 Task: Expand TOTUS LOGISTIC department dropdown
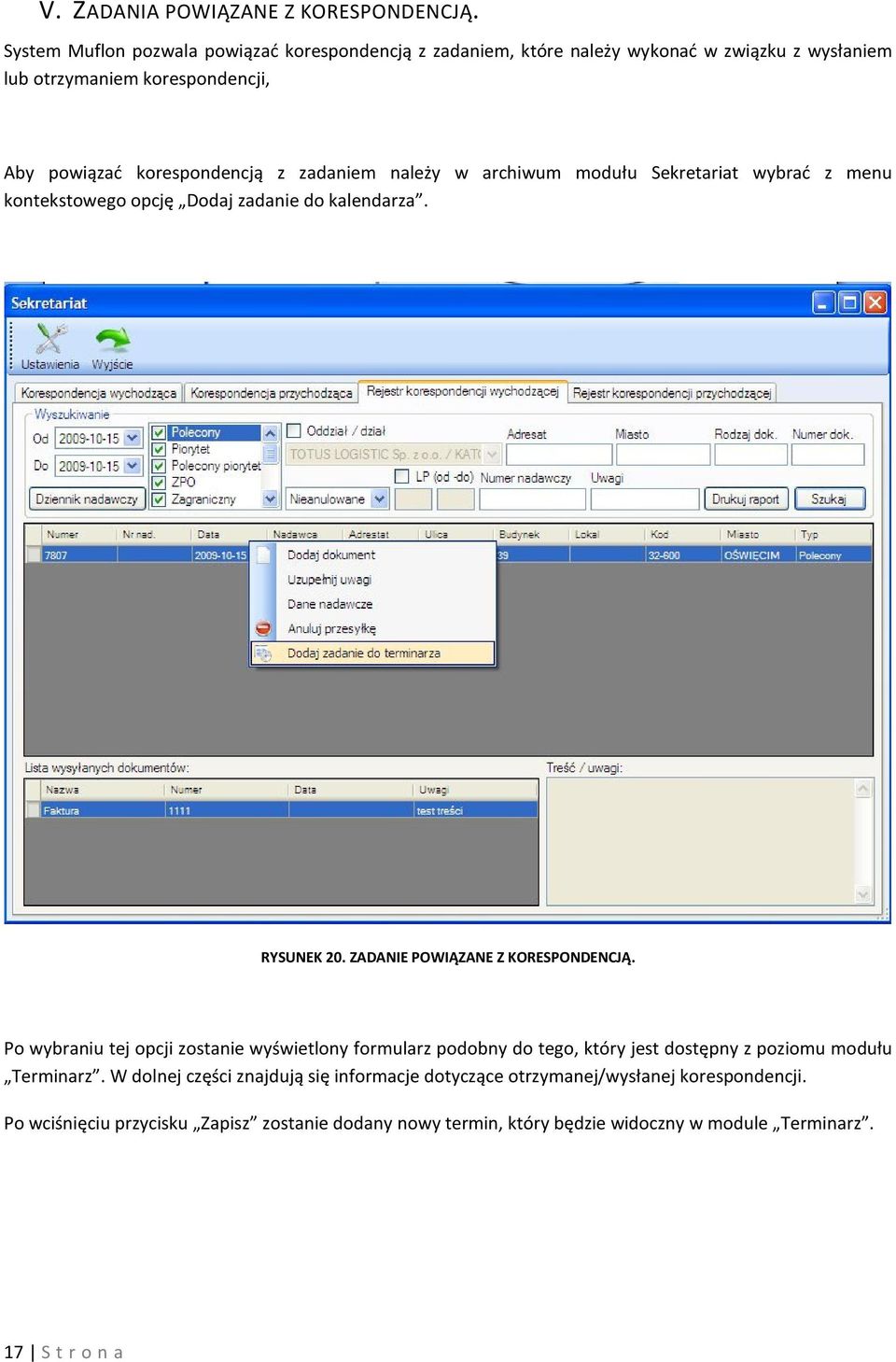click(493, 455)
